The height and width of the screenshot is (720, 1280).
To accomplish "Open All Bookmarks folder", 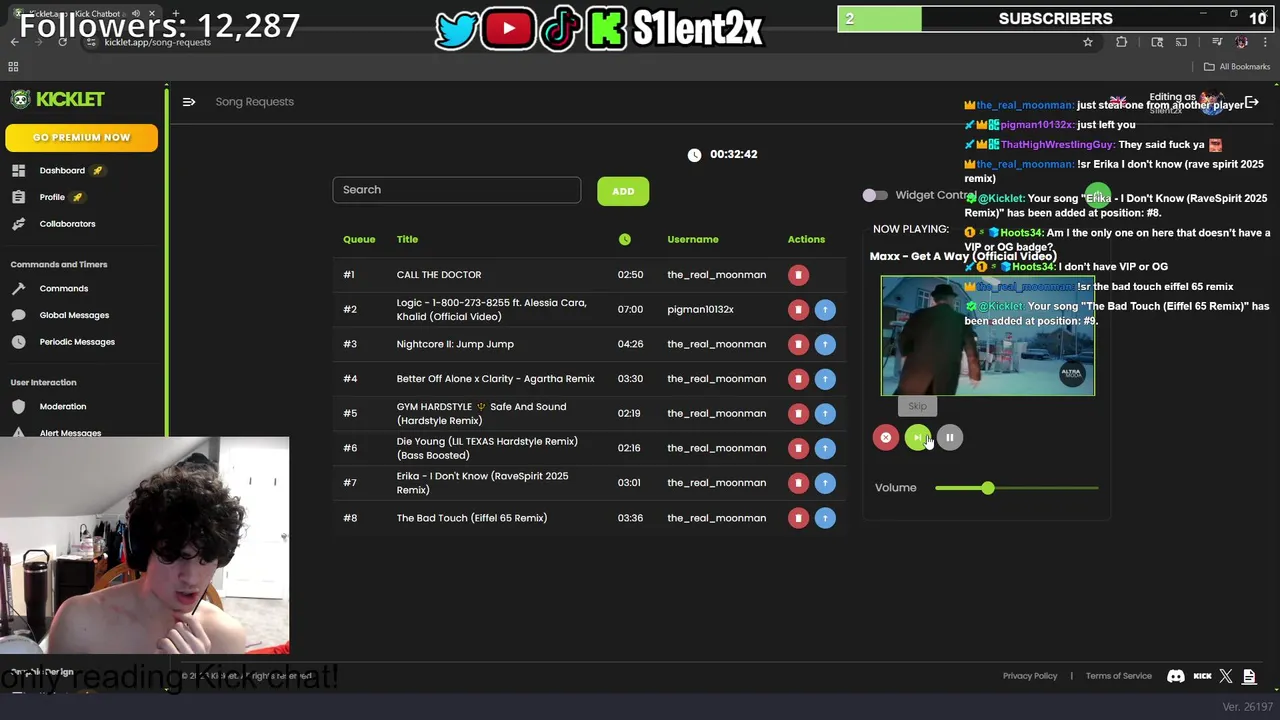I will [x=1237, y=67].
